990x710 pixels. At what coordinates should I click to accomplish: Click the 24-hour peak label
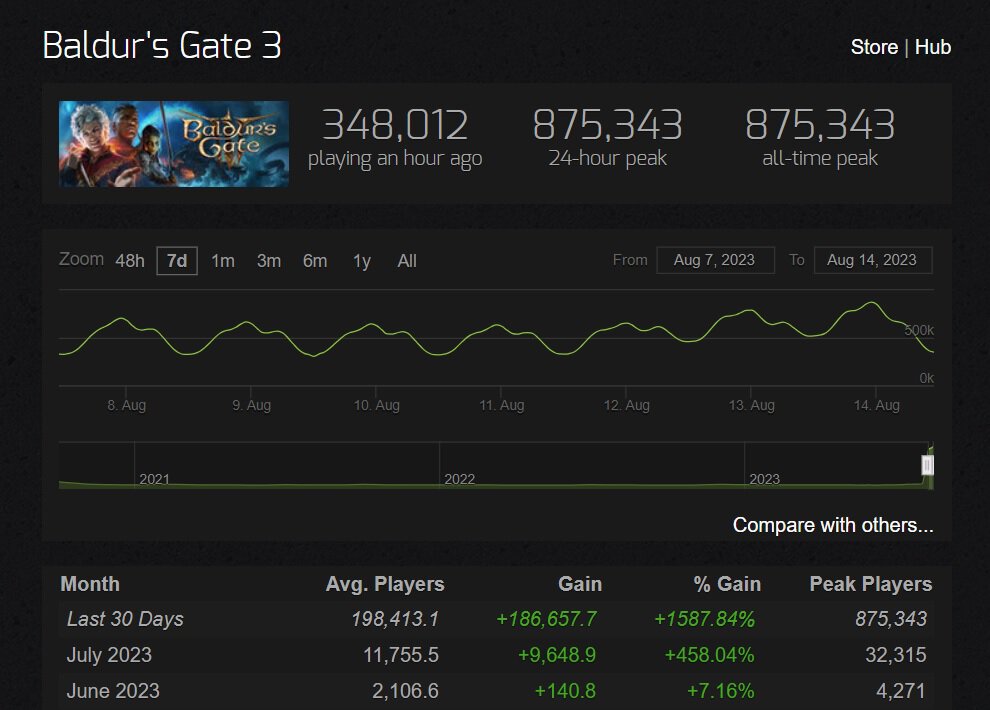click(607, 158)
